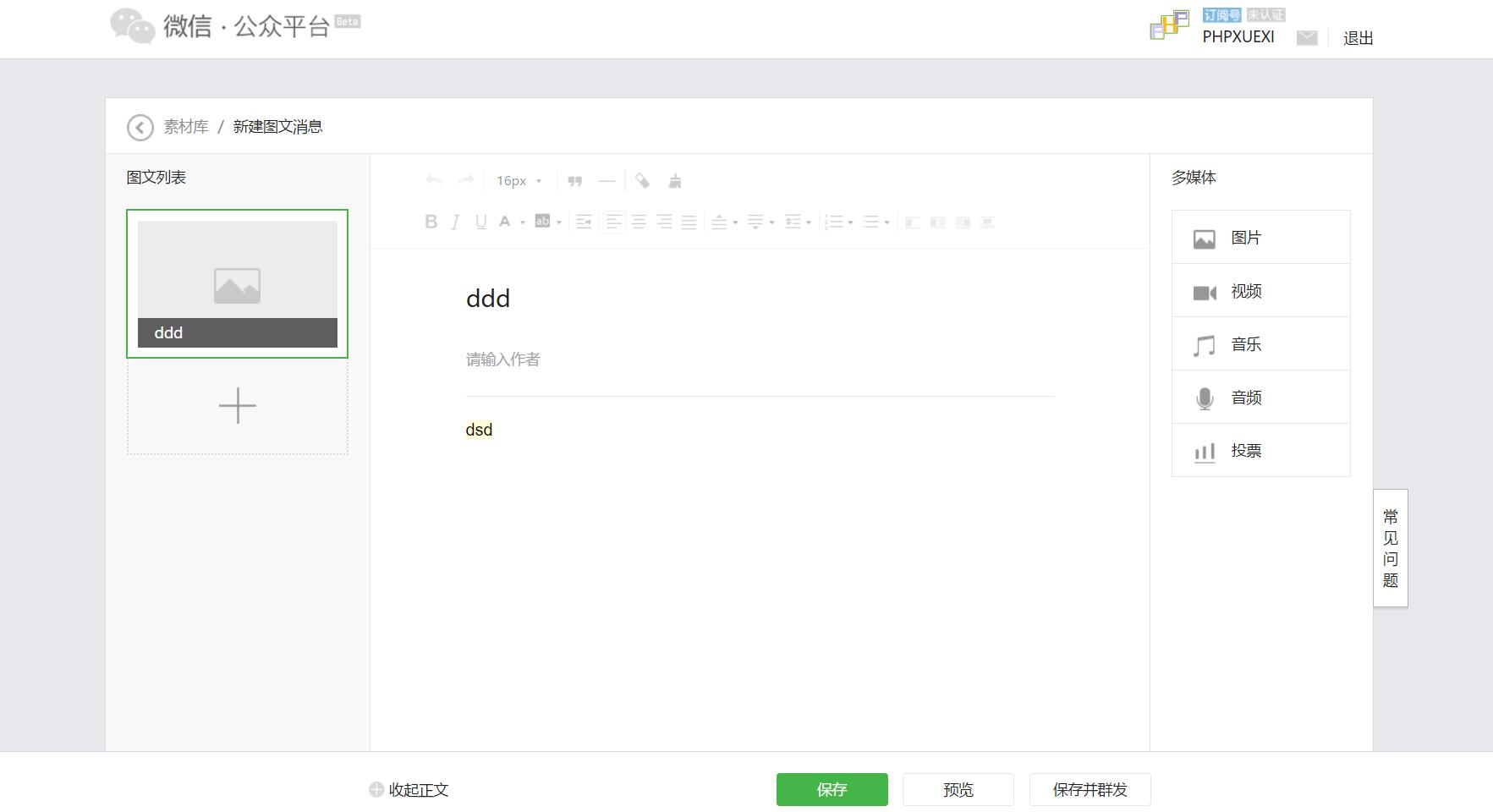The width and height of the screenshot is (1493, 812).
Task: Toggle italic formatting
Action: pos(454,222)
